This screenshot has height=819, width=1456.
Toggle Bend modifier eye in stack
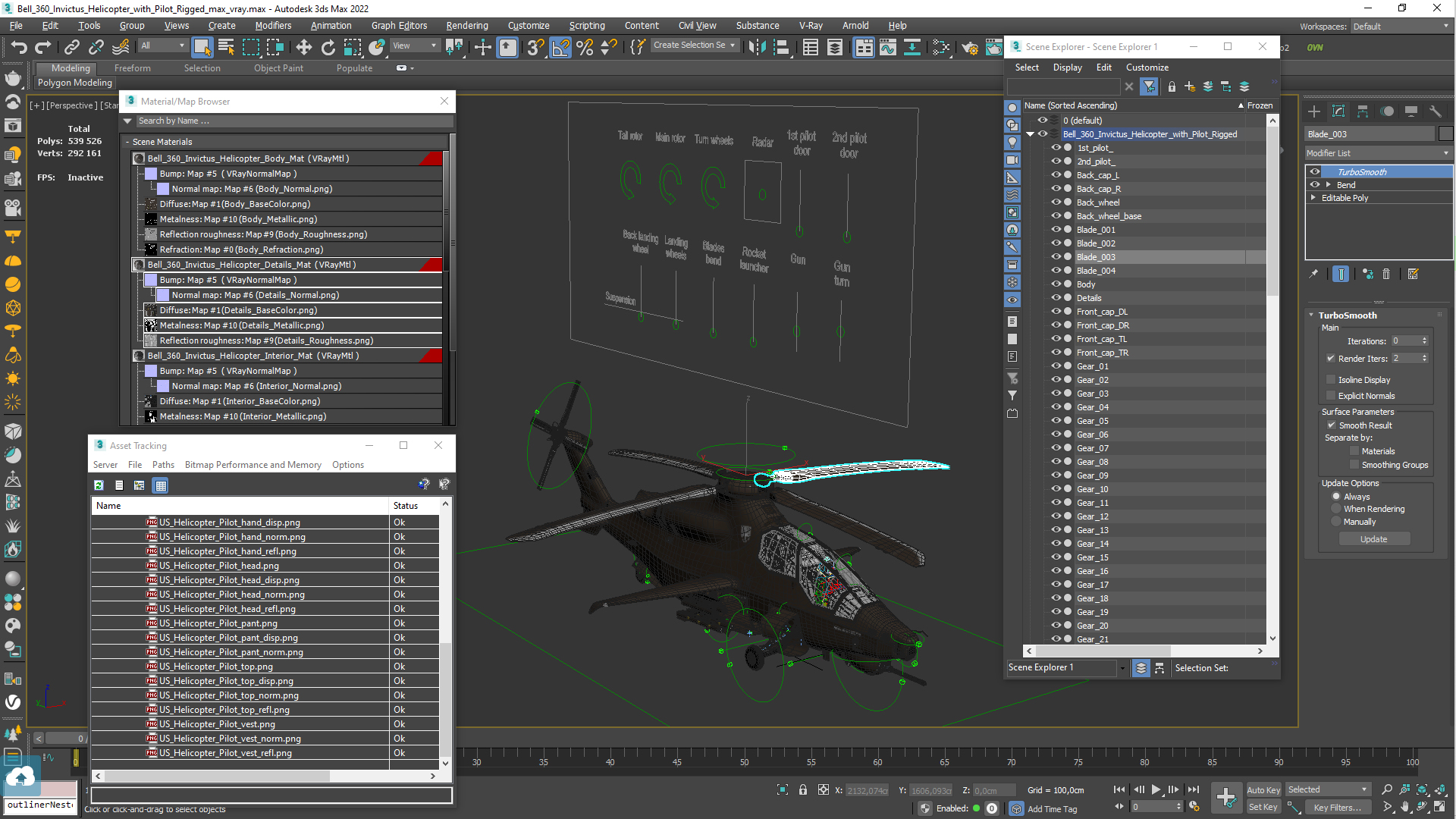coord(1316,185)
